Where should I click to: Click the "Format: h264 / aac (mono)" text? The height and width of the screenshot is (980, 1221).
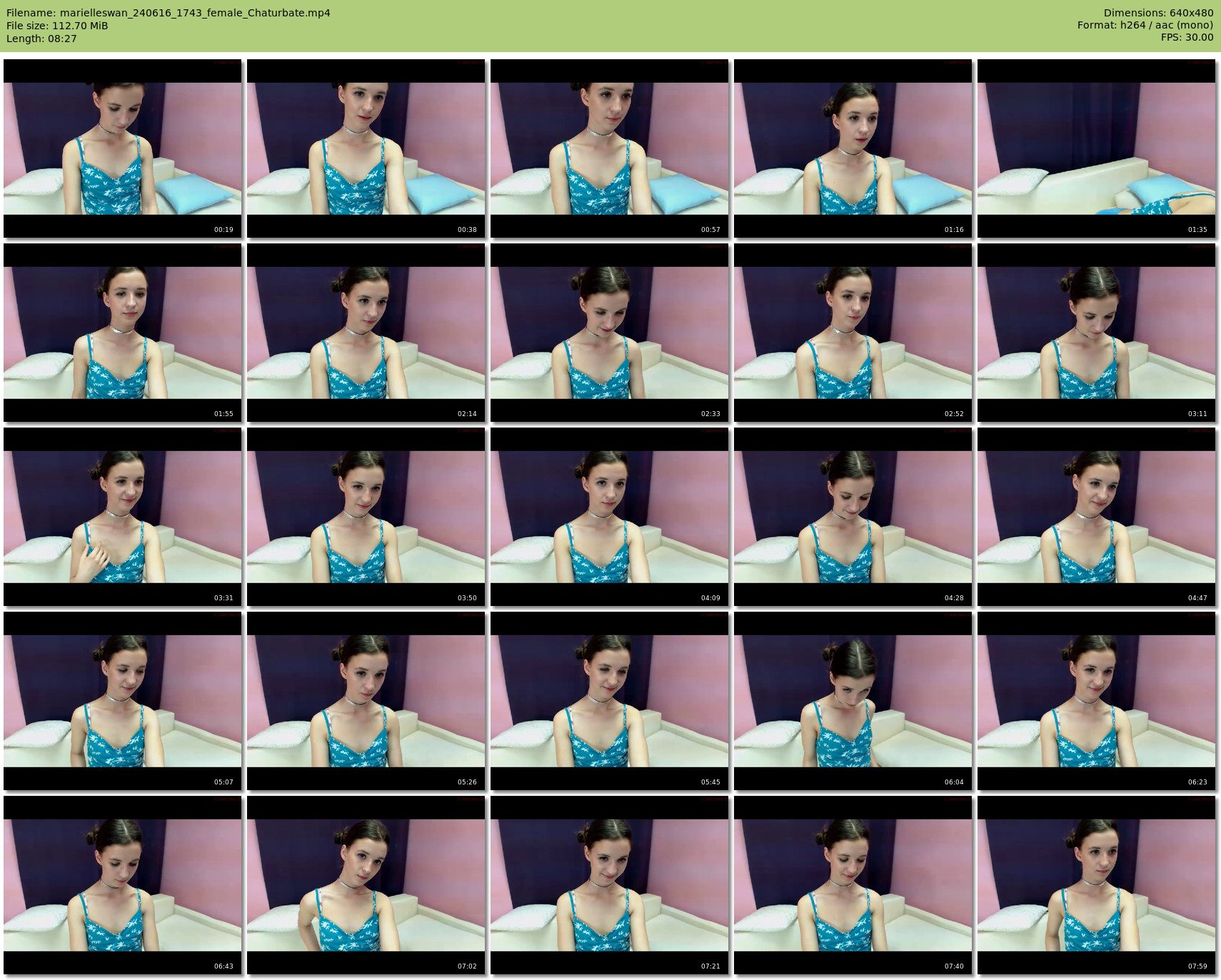click(x=1145, y=25)
